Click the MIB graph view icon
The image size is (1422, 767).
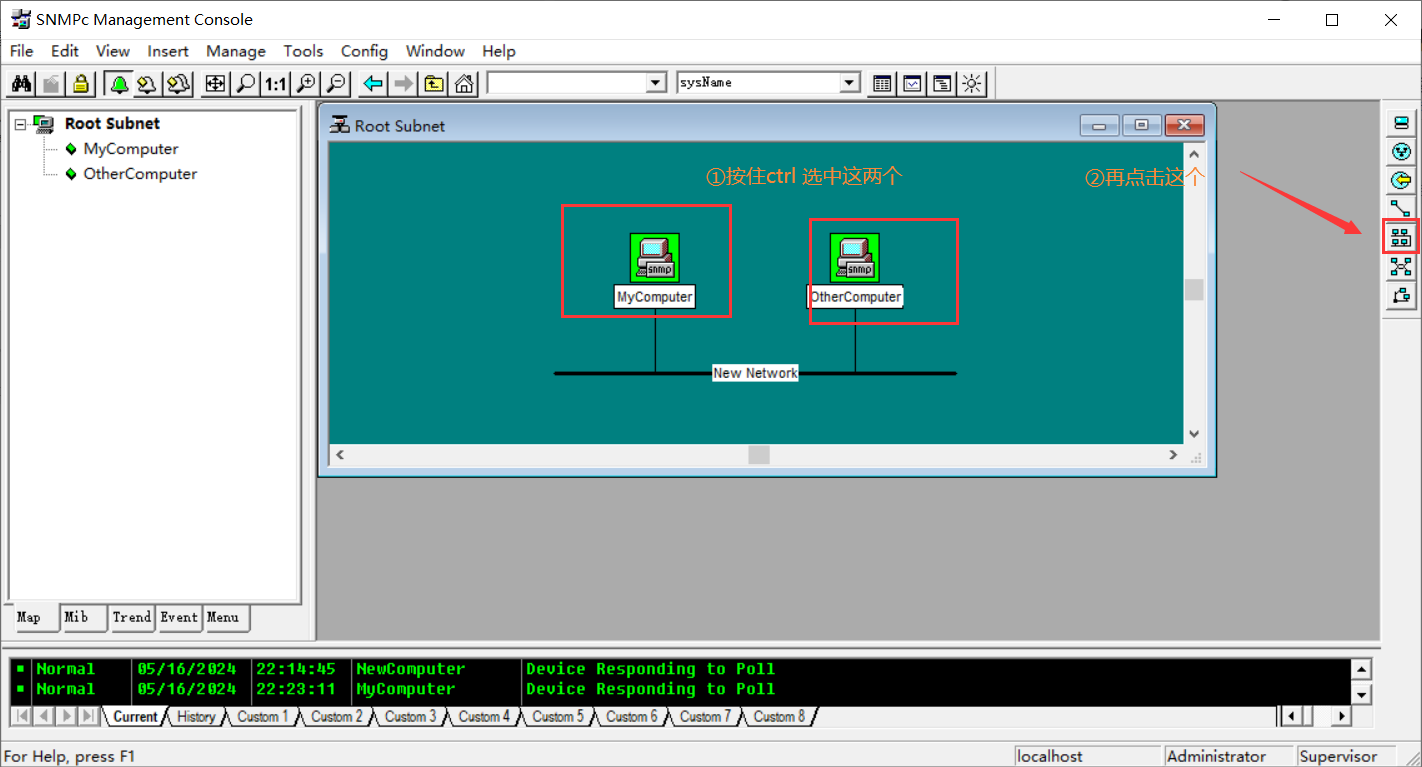(x=912, y=83)
